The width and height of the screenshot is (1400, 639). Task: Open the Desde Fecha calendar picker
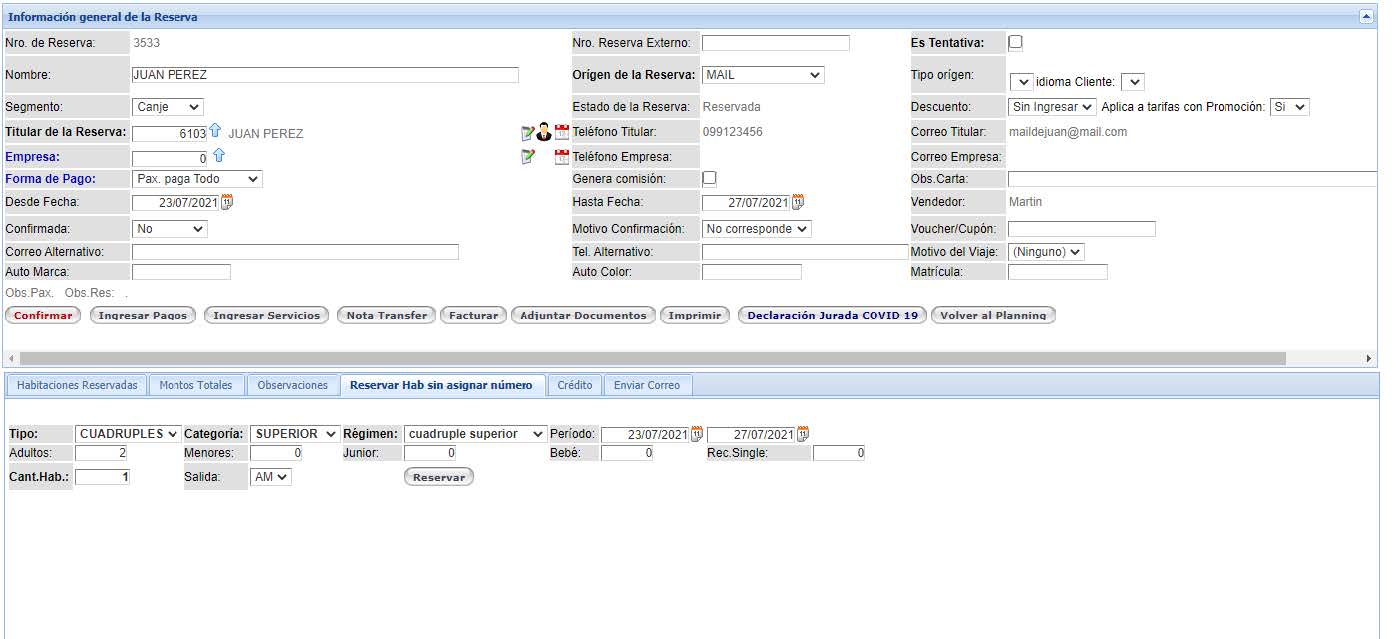pyautogui.click(x=227, y=202)
